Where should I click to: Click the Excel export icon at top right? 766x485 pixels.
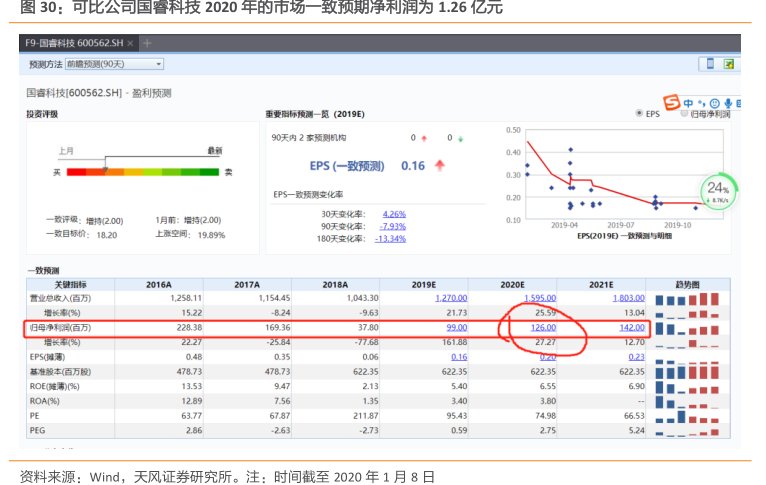coord(730,64)
